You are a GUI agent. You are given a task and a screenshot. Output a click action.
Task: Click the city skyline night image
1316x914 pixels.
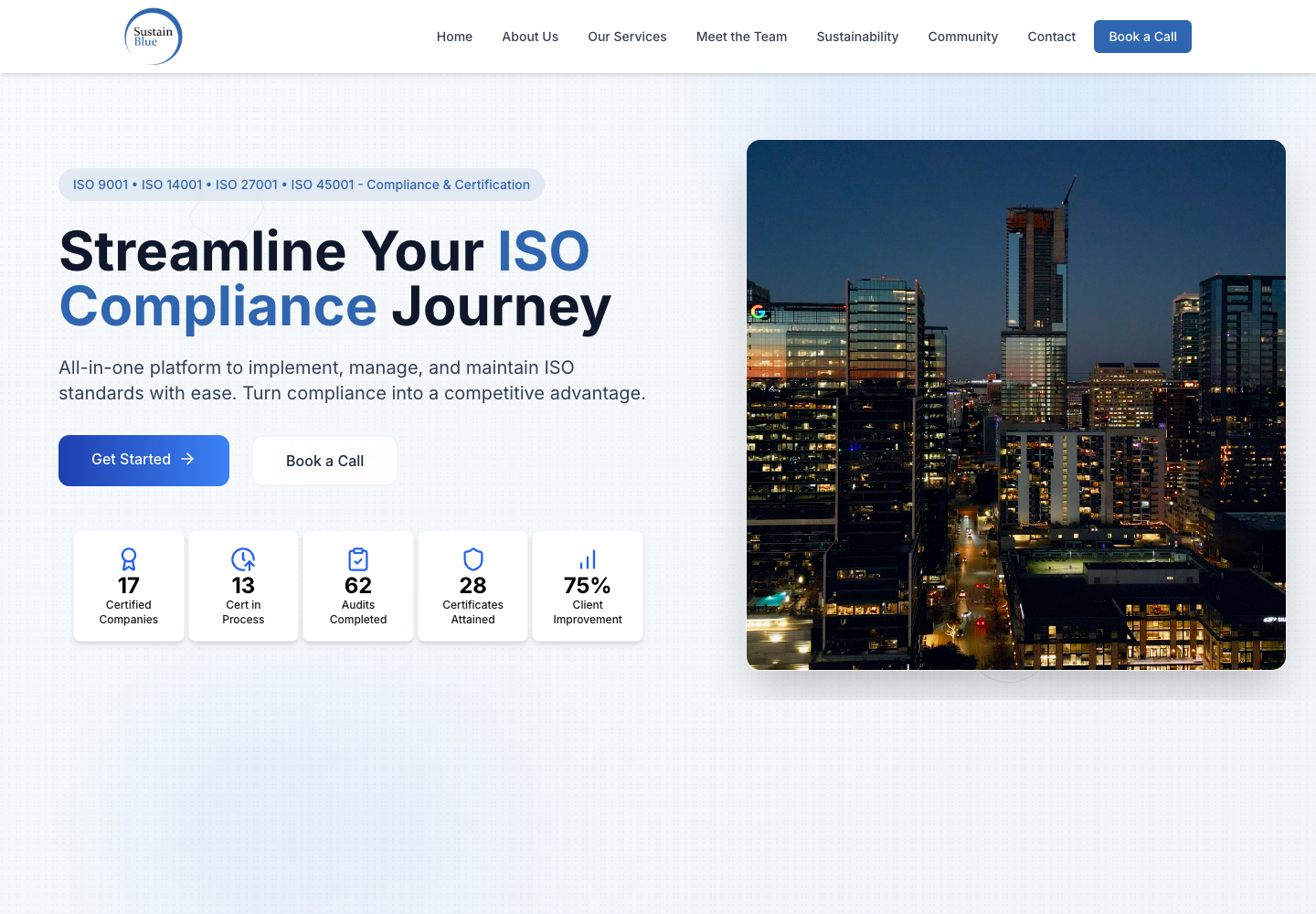(1016, 405)
